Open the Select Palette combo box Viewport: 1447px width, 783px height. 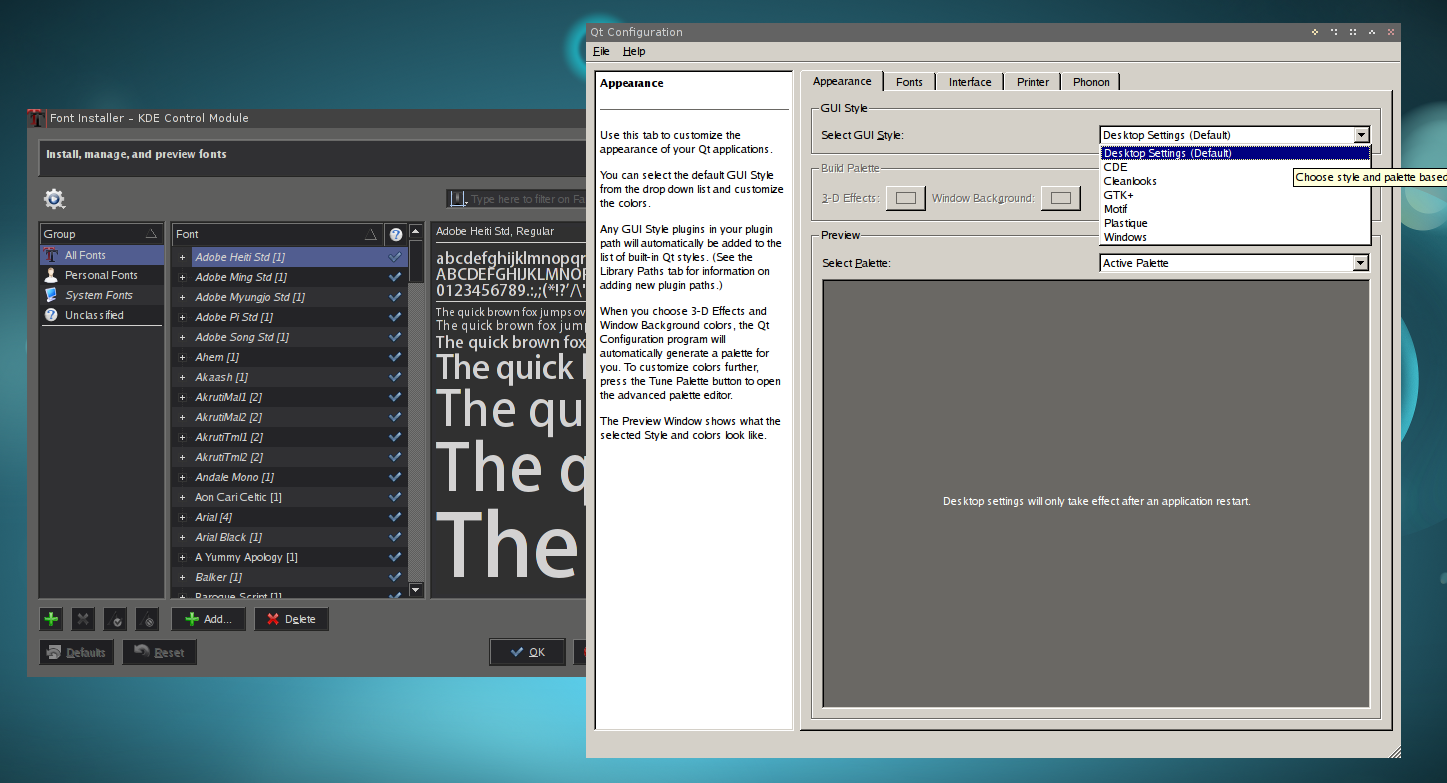[1234, 263]
